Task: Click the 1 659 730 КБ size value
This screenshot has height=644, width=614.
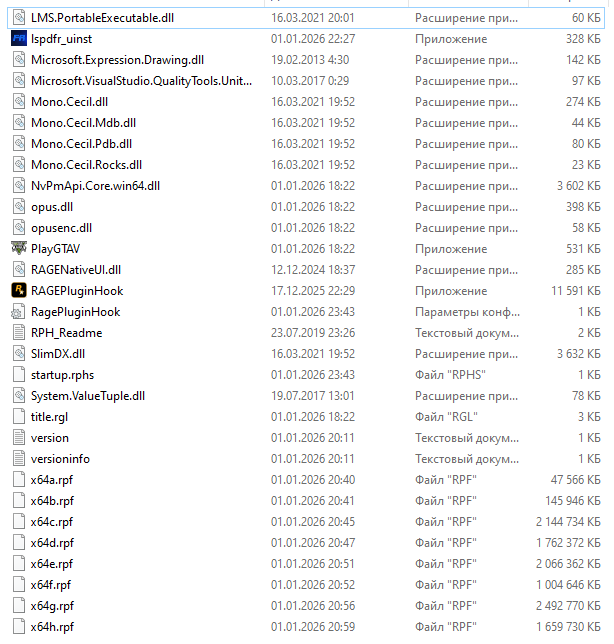Action: (568, 627)
